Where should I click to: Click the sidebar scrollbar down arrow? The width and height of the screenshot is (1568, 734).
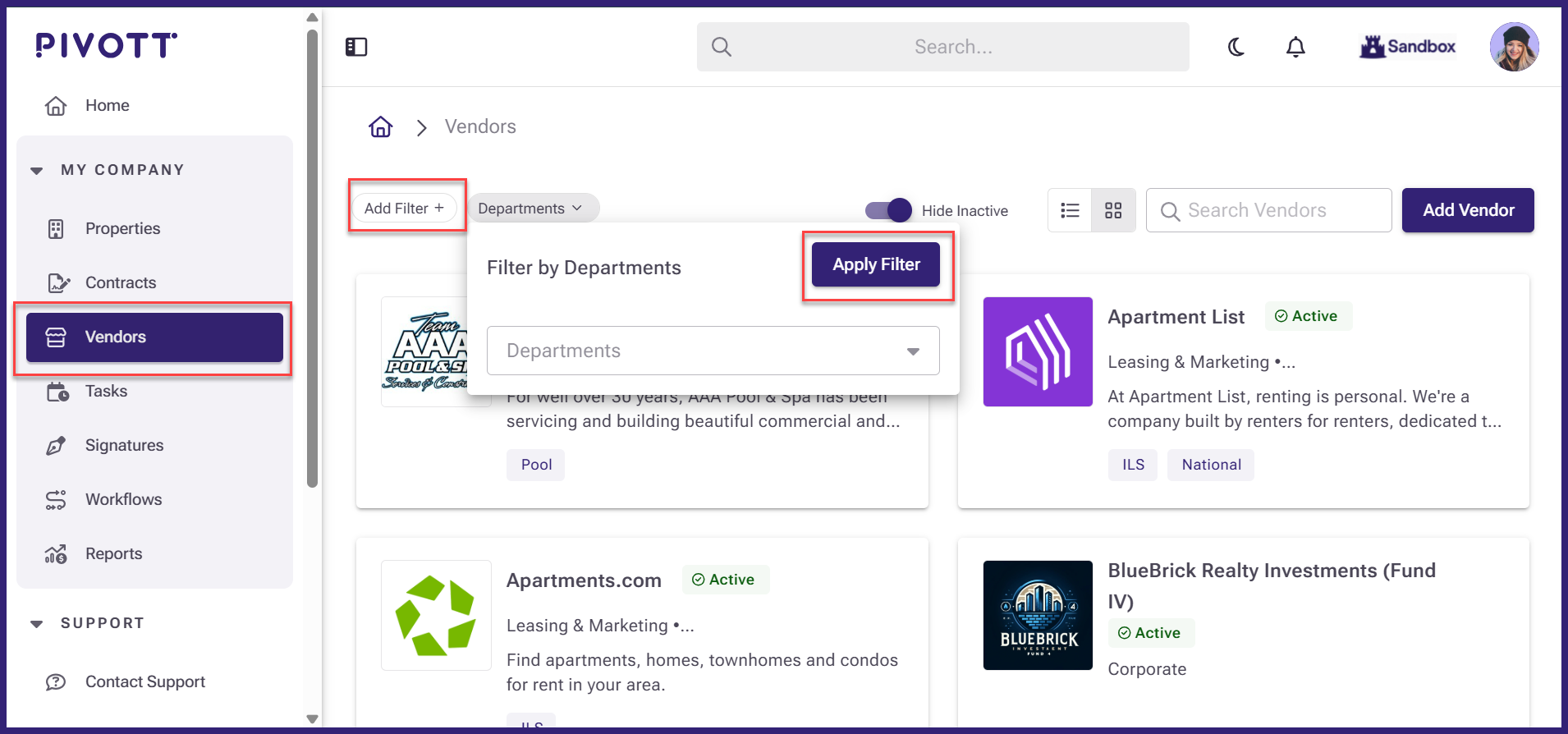pos(312,718)
